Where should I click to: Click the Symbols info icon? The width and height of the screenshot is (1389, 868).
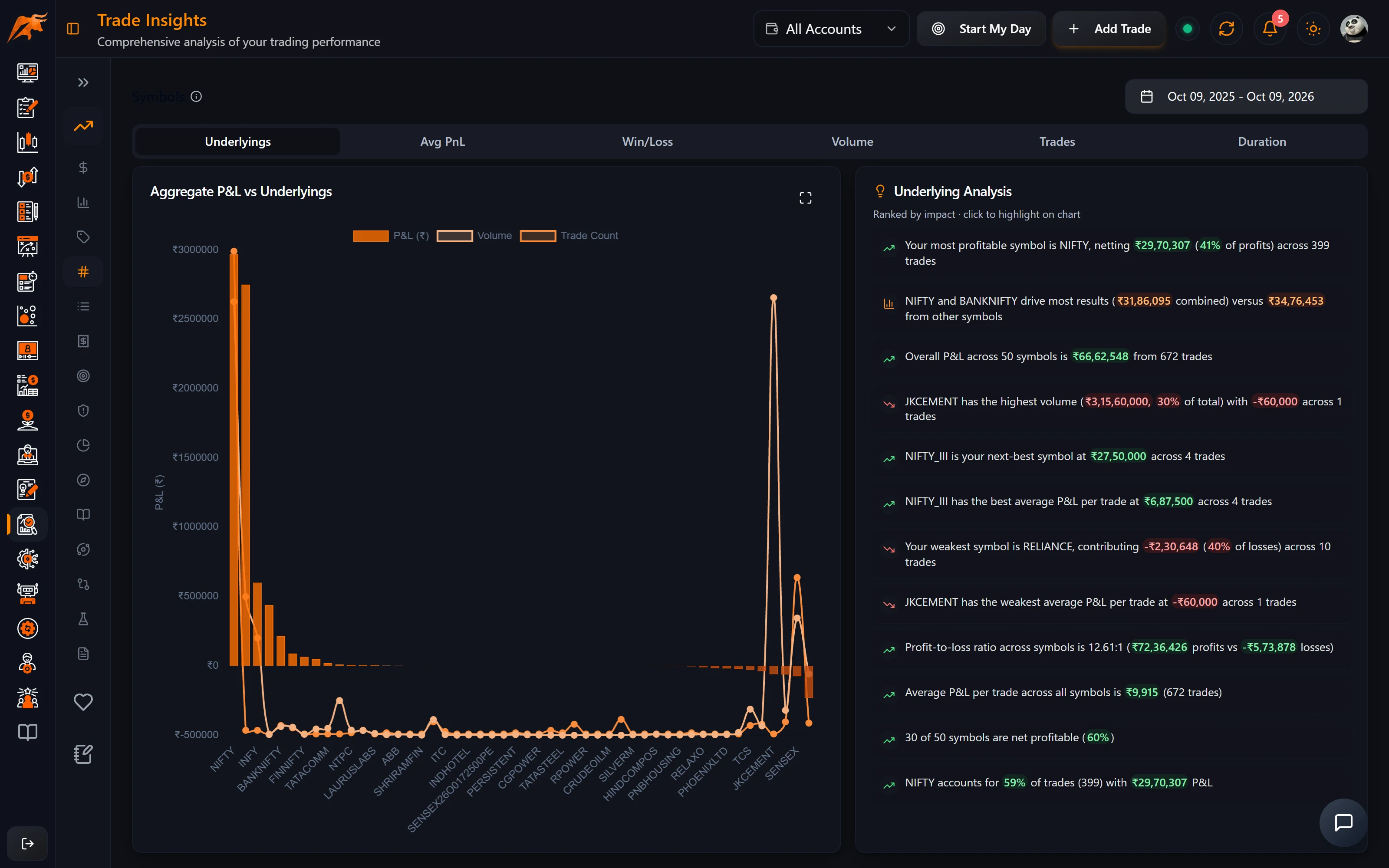196,96
